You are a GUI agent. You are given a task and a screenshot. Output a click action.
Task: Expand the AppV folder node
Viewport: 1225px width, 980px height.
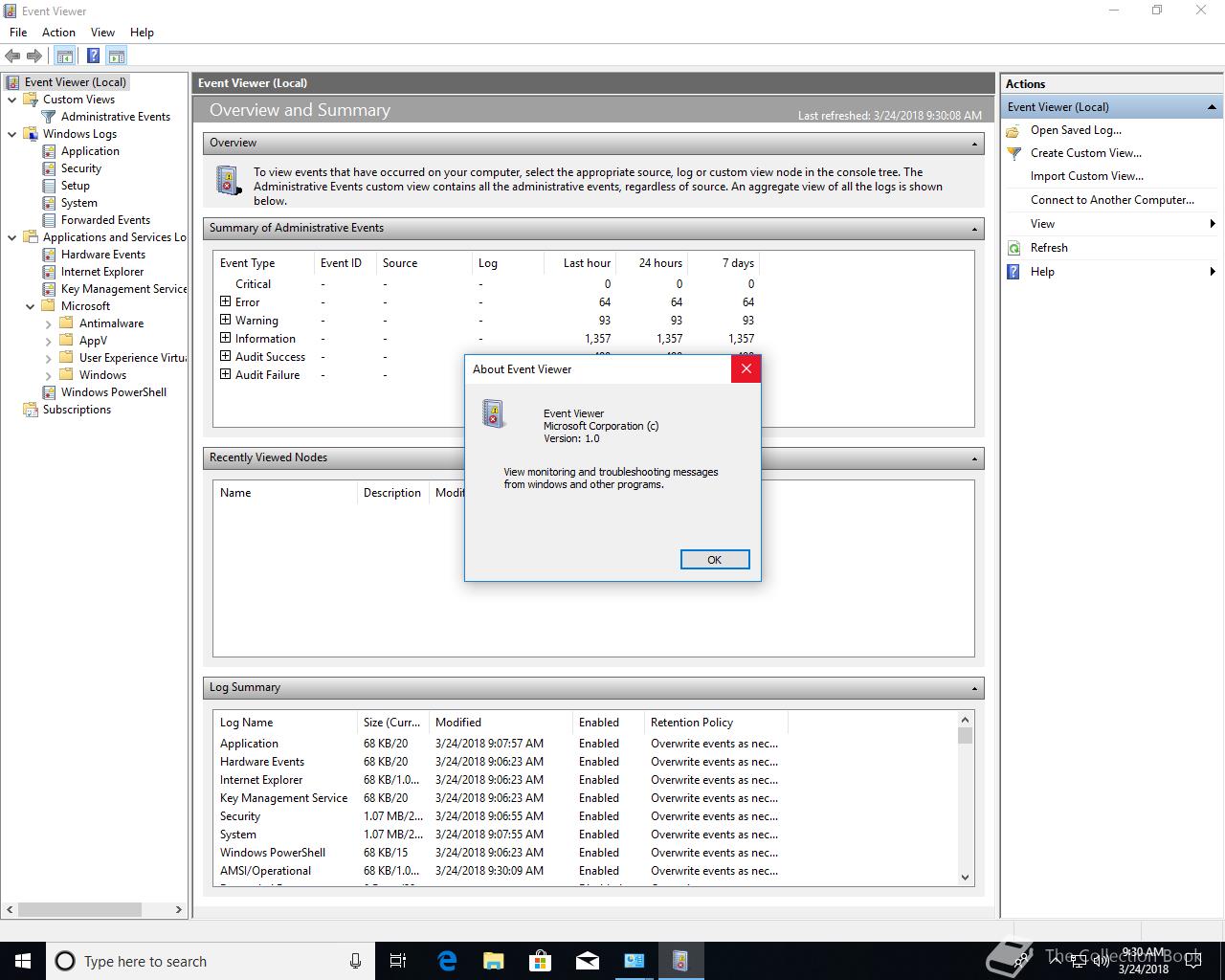click(48, 341)
